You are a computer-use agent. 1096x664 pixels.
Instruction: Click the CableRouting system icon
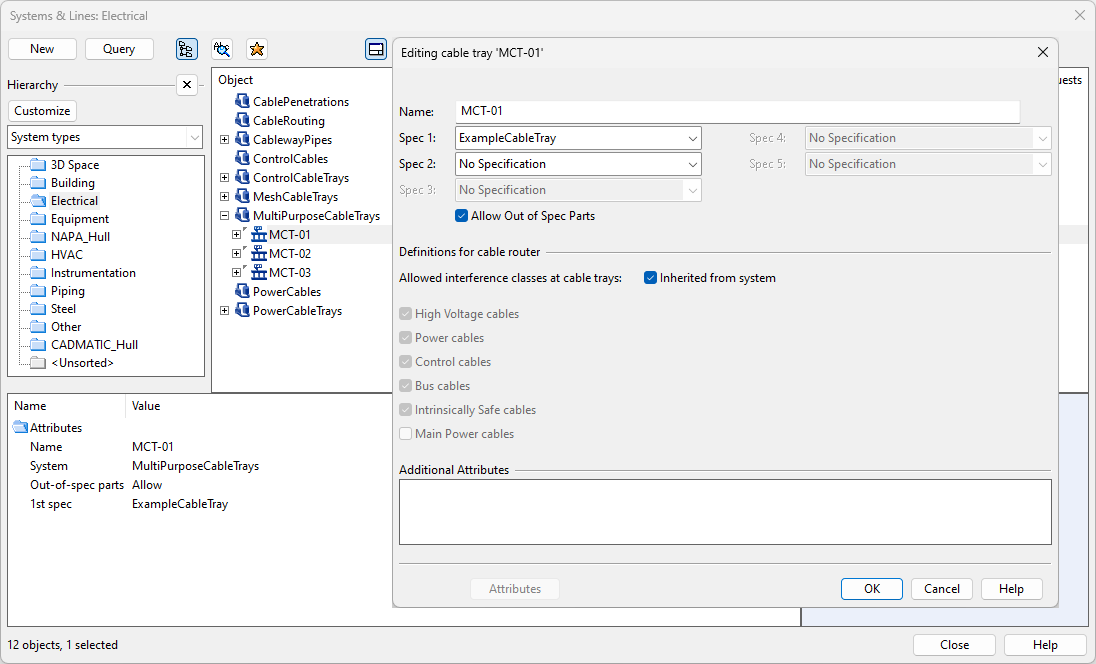click(242, 121)
